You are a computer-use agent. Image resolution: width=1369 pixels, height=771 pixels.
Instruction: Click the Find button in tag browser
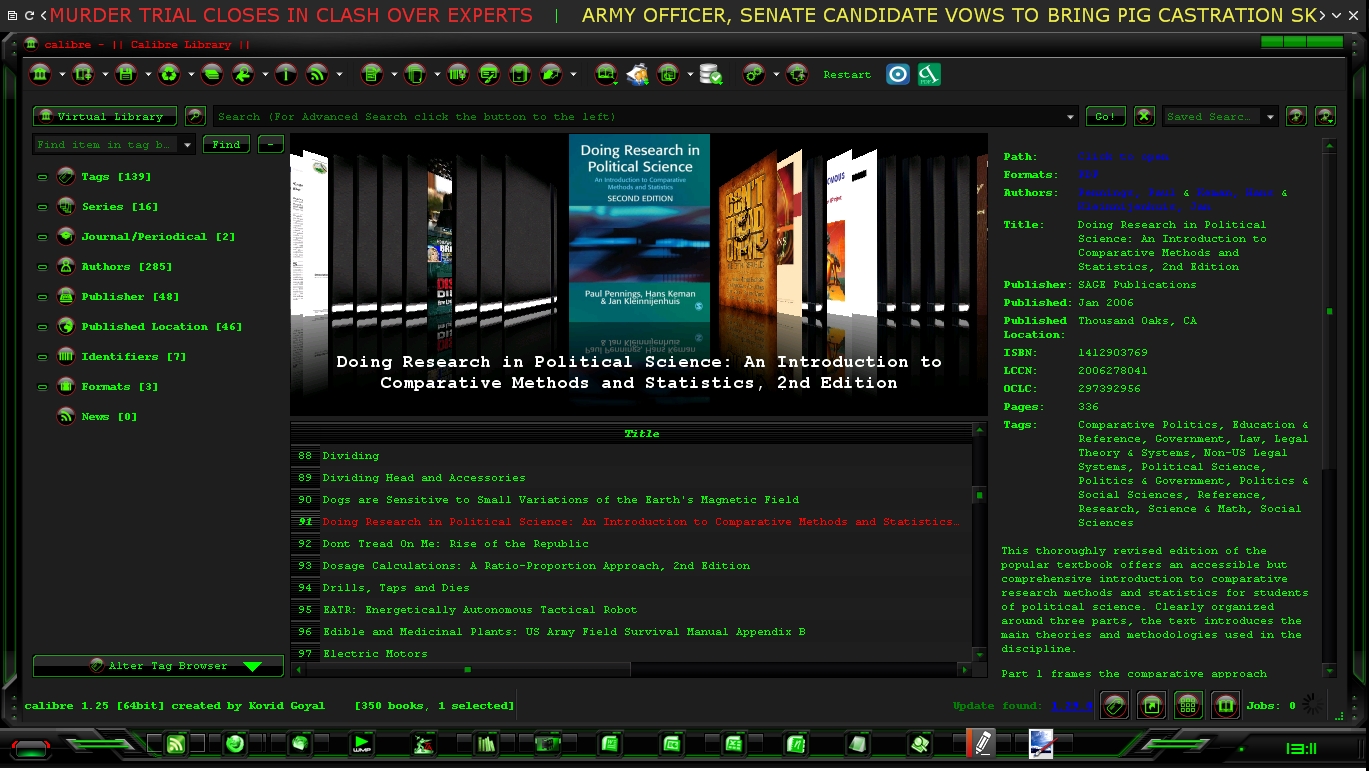(226, 144)
